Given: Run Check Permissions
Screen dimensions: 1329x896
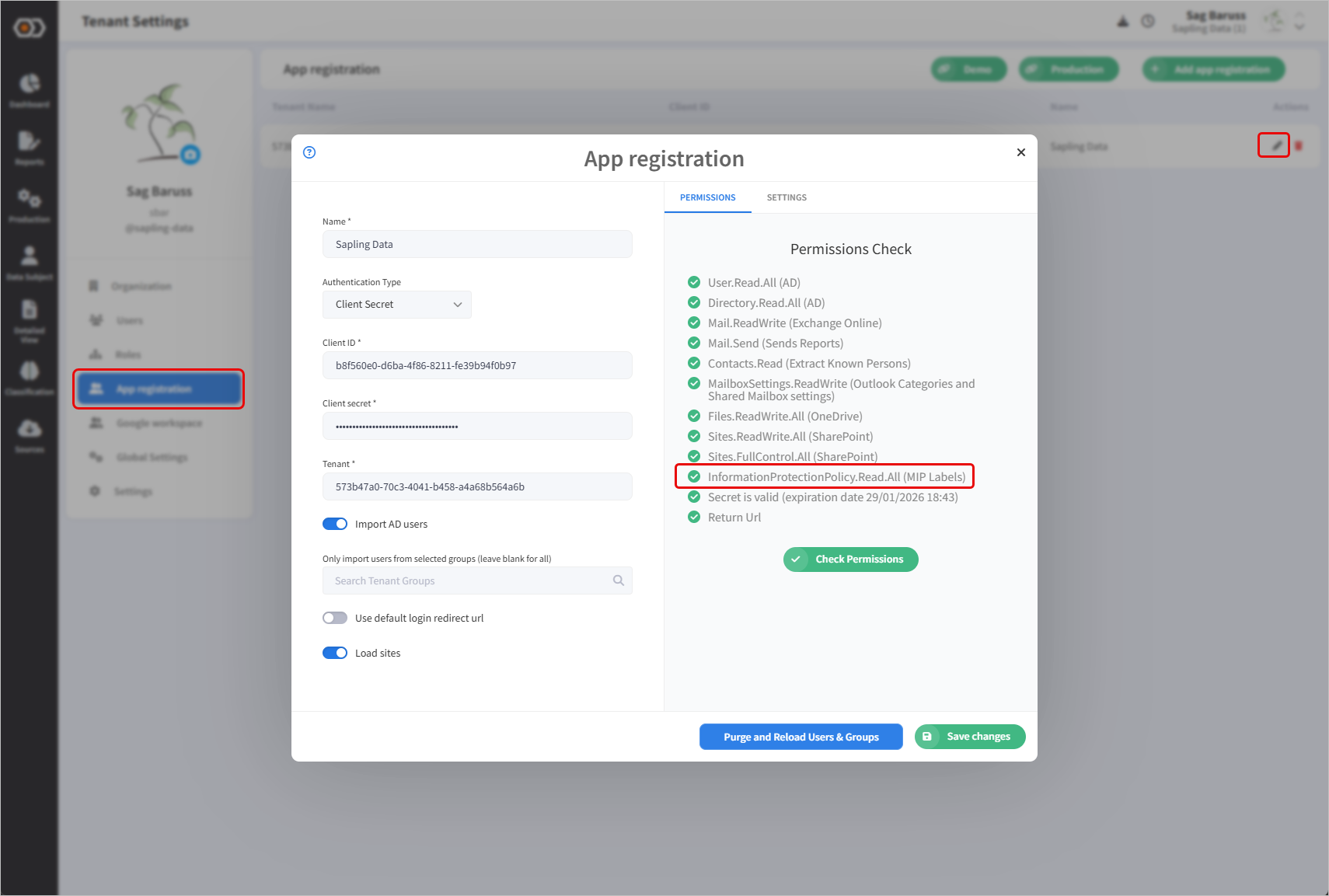Looking at the screenshot, I should tap(850, 559).
